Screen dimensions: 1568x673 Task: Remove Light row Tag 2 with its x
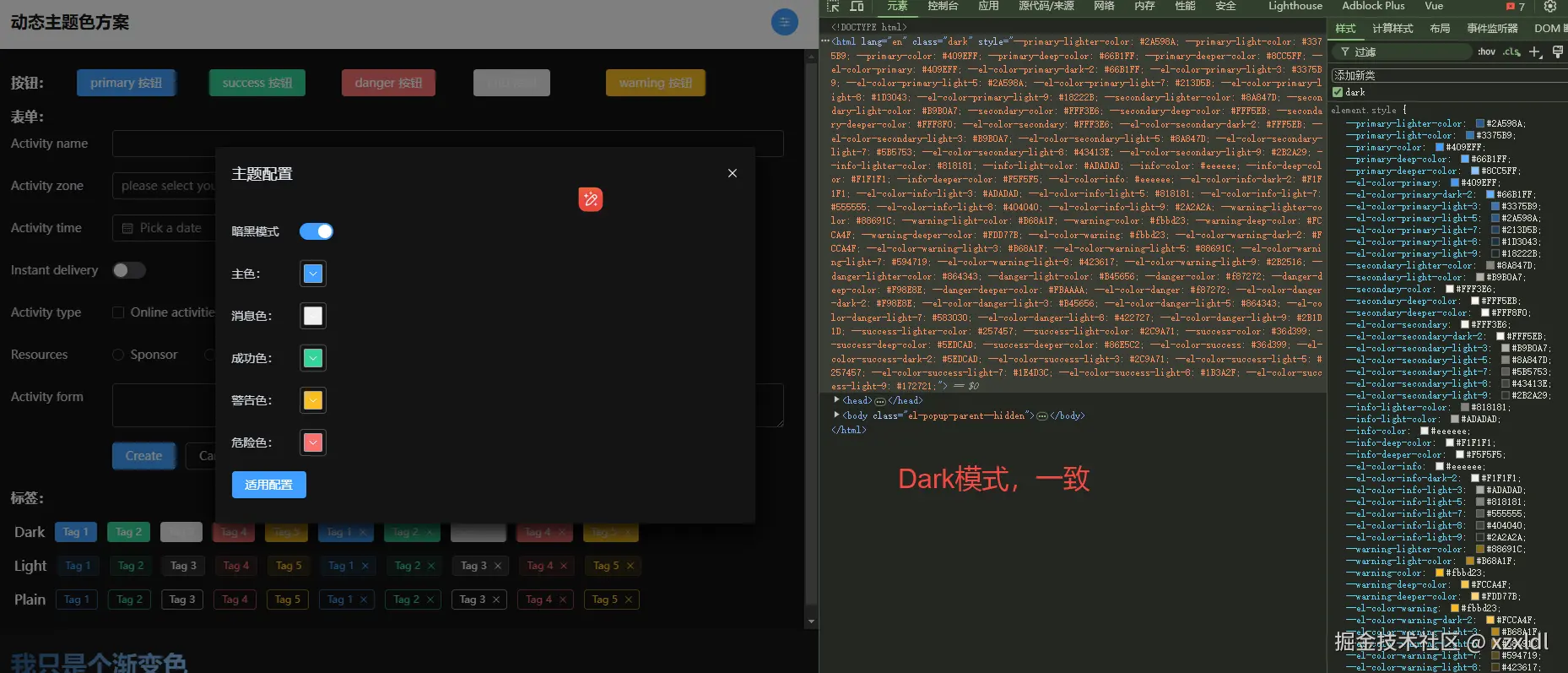point(431,566)
